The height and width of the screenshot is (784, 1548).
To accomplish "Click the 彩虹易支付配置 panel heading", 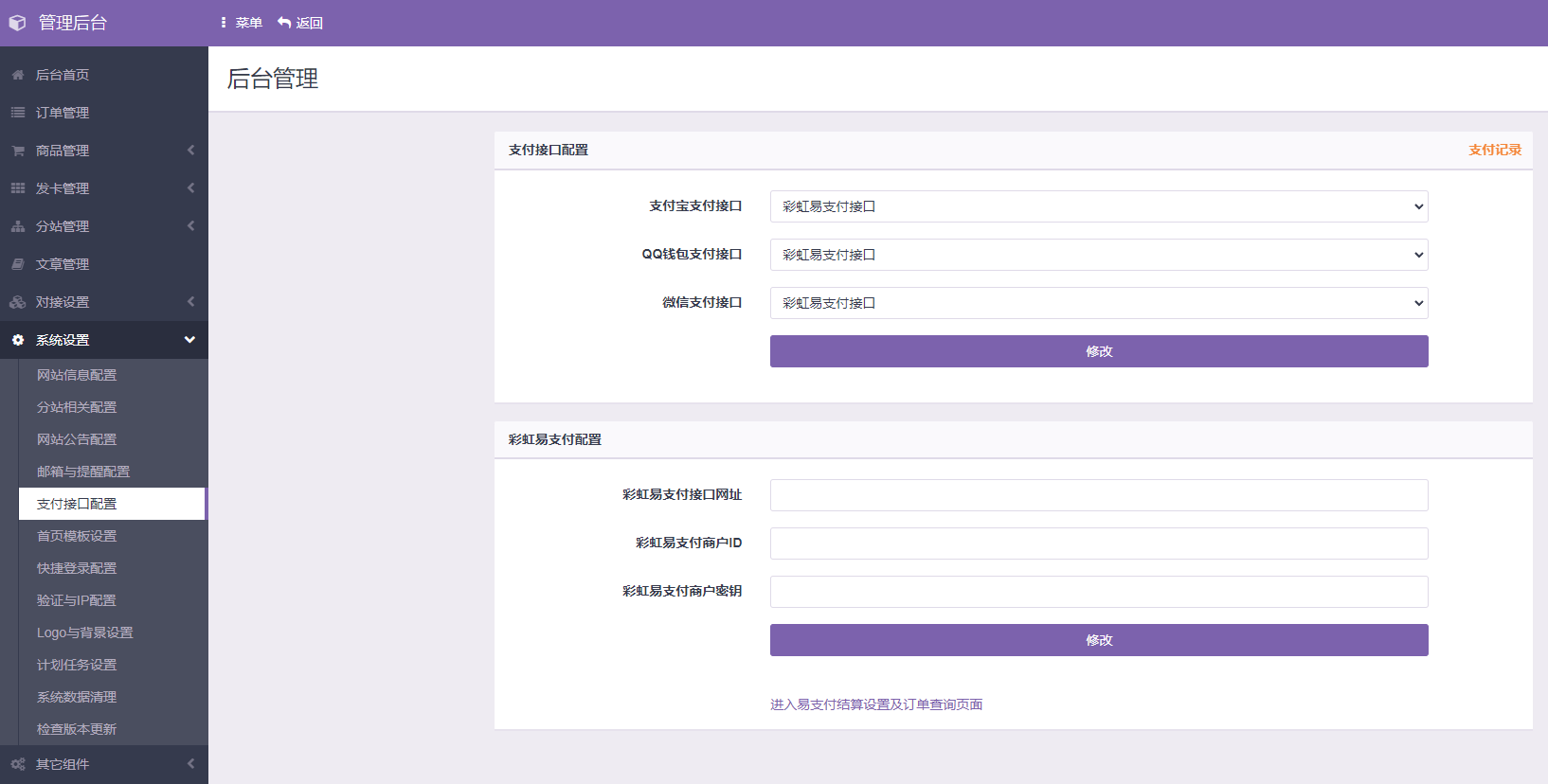I will tap(555, 439).
